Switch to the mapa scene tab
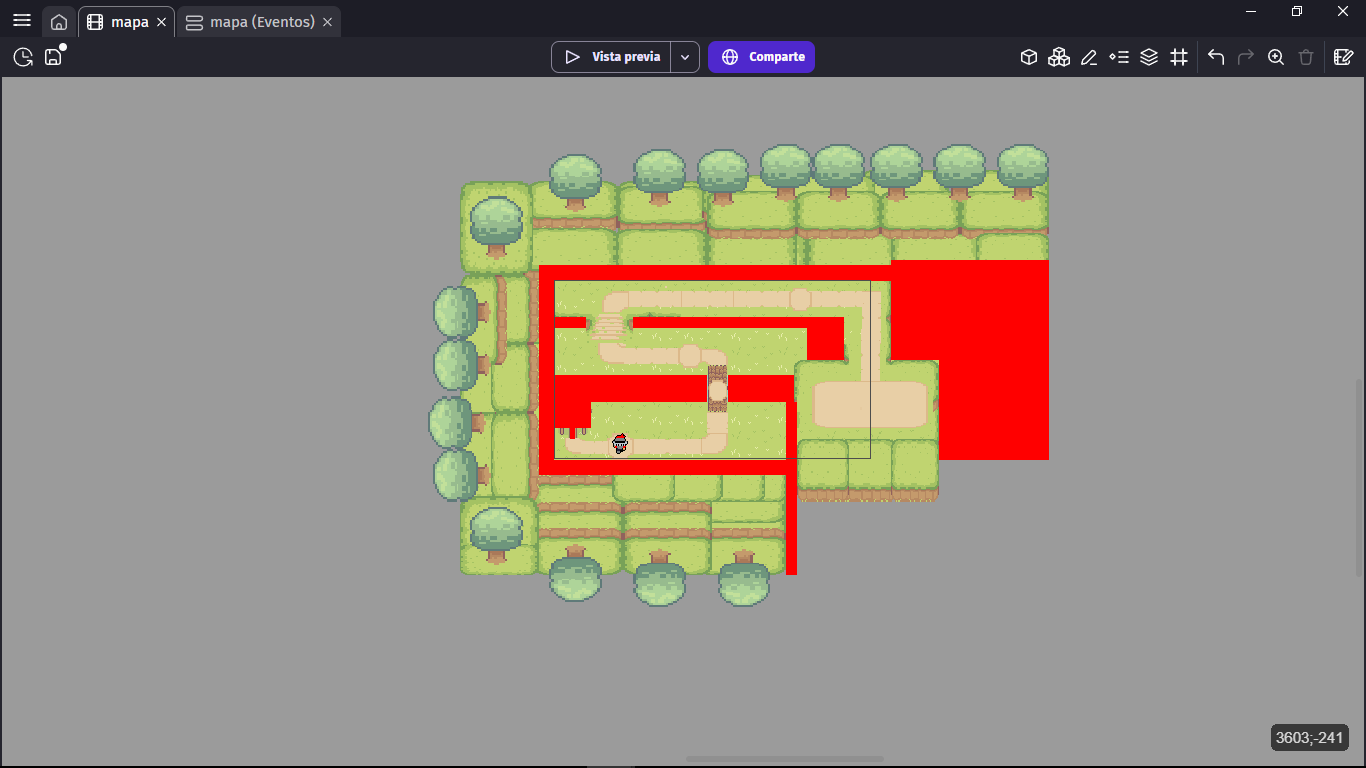This screenshot has height=768, width=1366. click(x=121, y=22)
